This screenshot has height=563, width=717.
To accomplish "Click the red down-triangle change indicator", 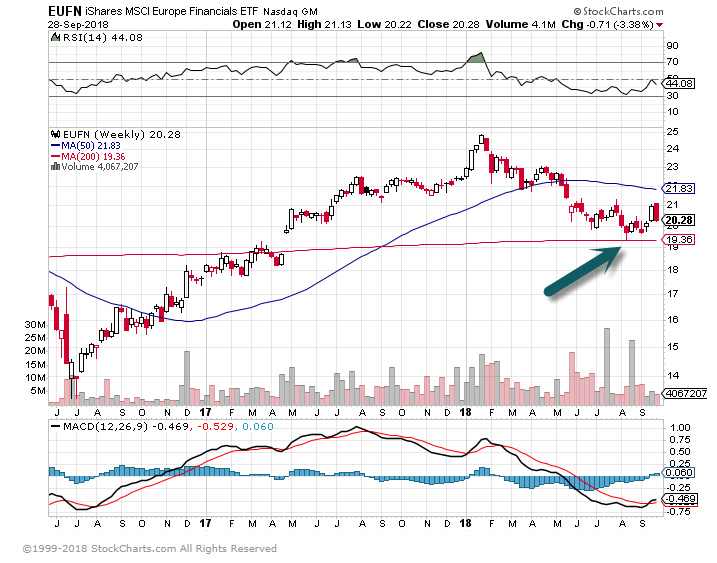I will 659,25.
